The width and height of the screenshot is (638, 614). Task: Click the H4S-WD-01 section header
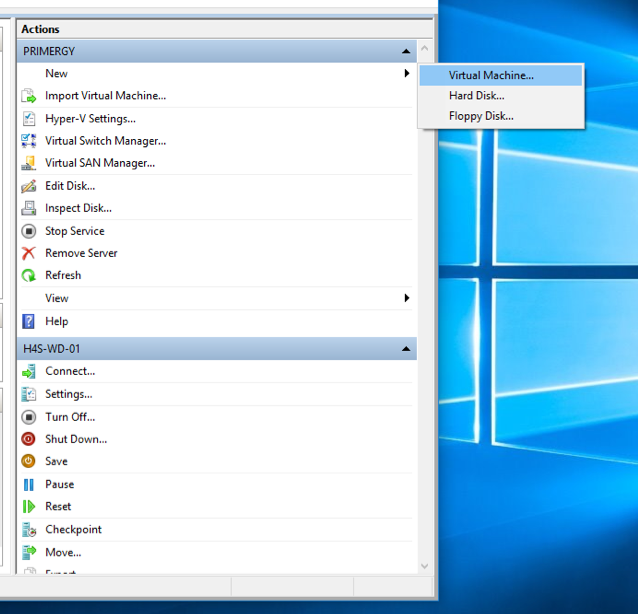(217, 349)
